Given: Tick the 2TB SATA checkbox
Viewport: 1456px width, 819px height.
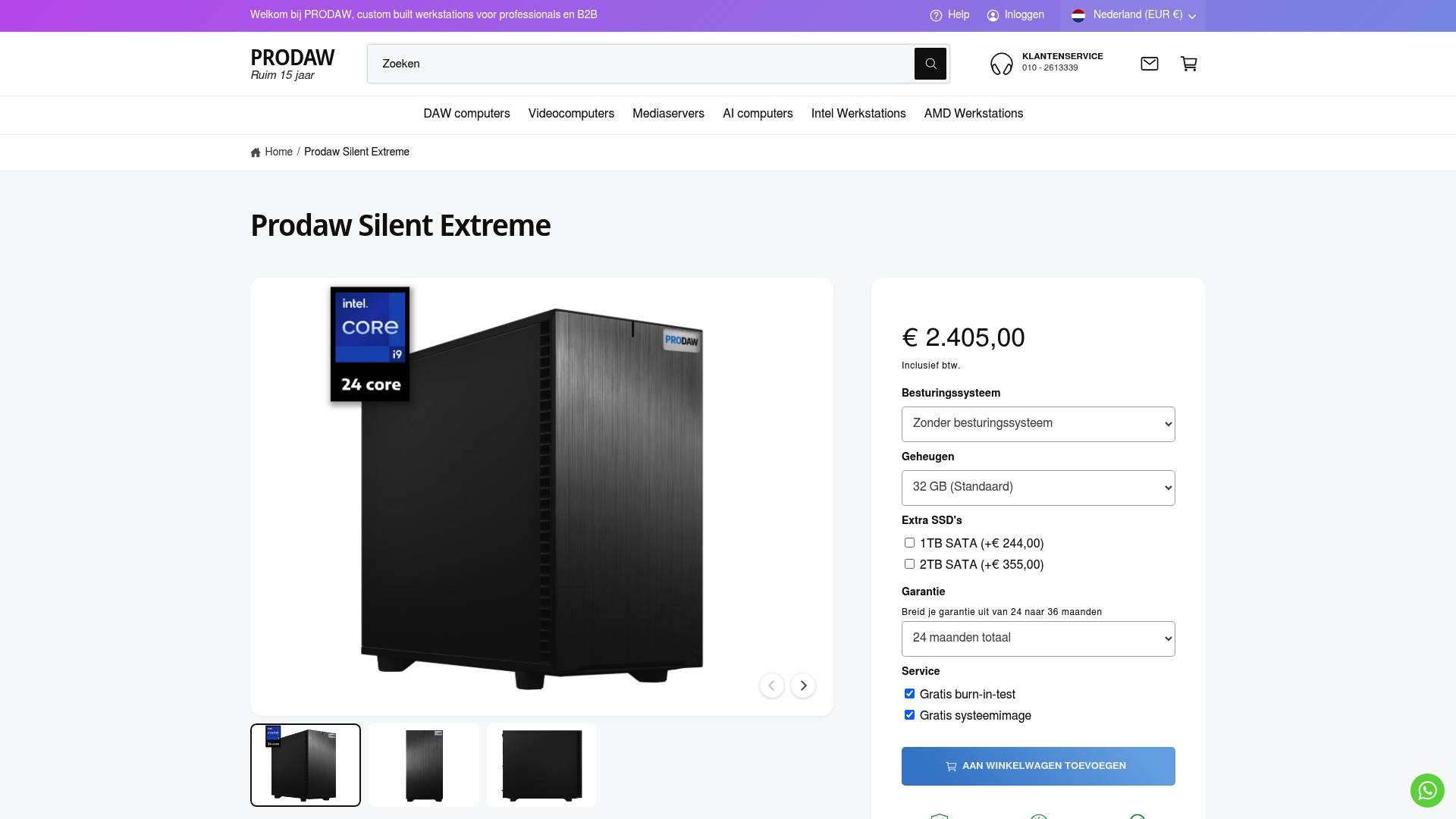Looking at the screenshot, I should click(909, 564).
